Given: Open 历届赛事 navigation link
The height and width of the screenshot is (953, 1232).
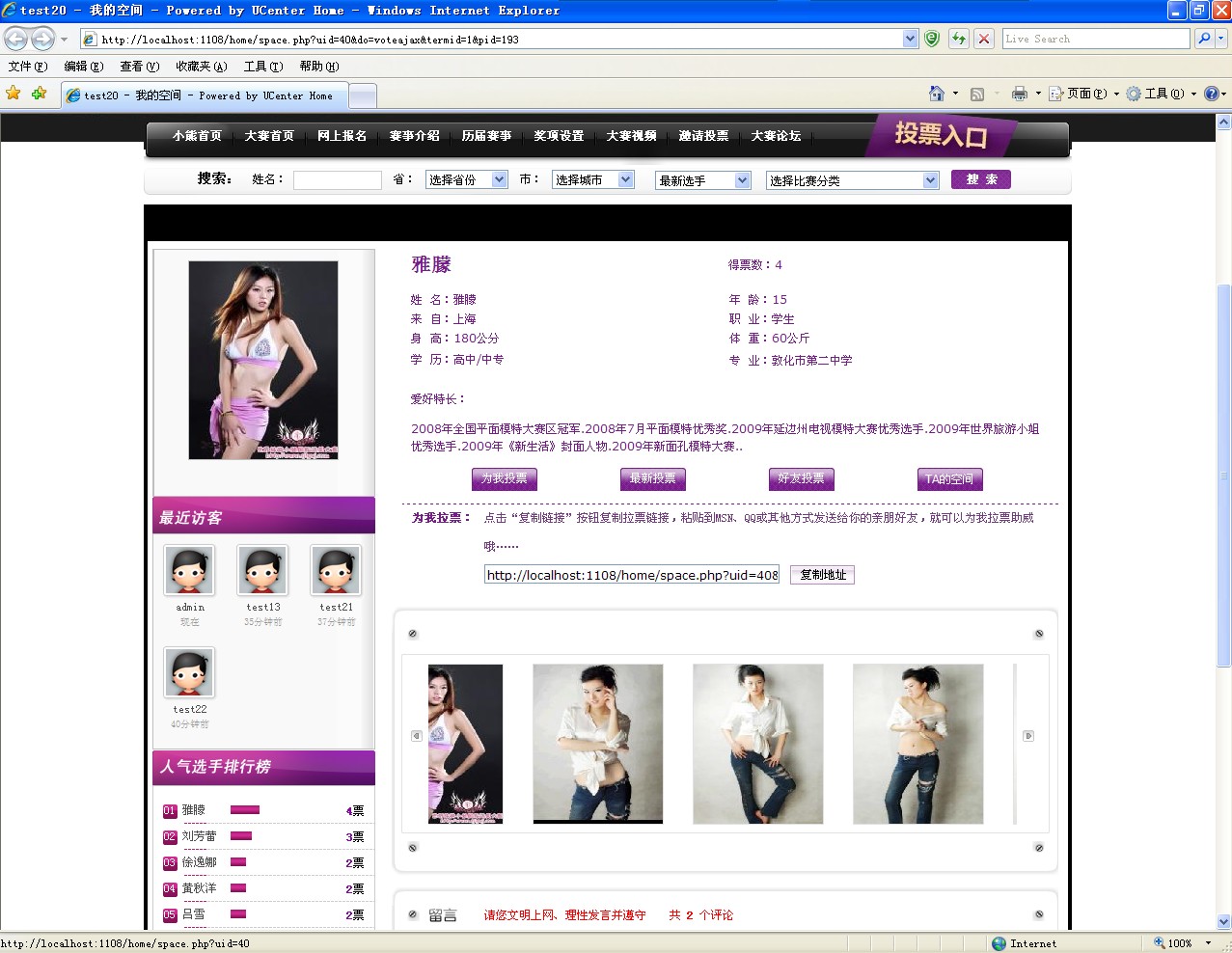Looking at the screenshot, I should click(487, 136).
